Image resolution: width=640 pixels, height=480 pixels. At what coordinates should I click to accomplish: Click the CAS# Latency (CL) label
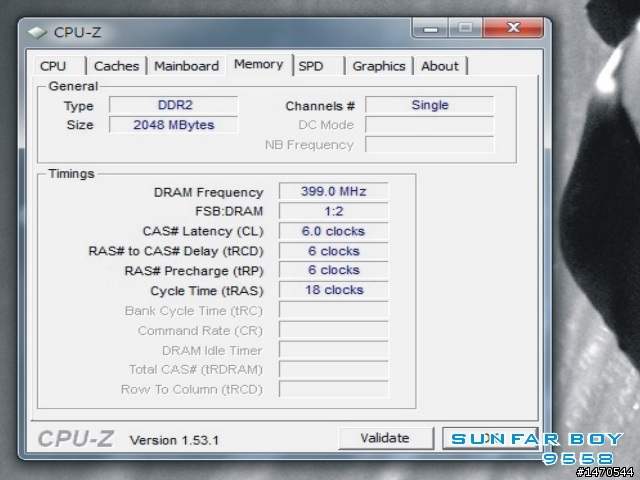click(203, 231)
